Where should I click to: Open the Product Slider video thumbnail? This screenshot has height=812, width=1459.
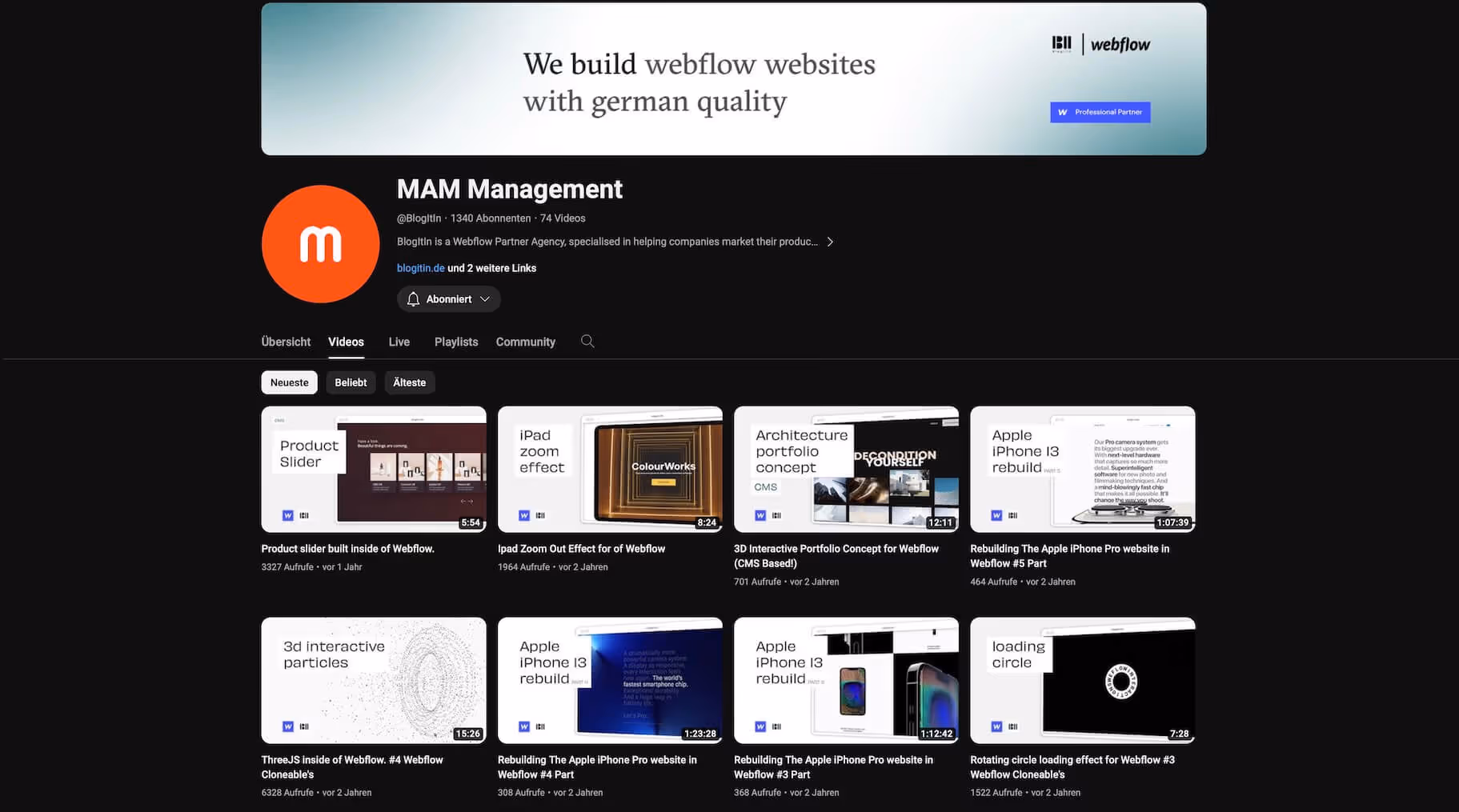coord(374,469)
